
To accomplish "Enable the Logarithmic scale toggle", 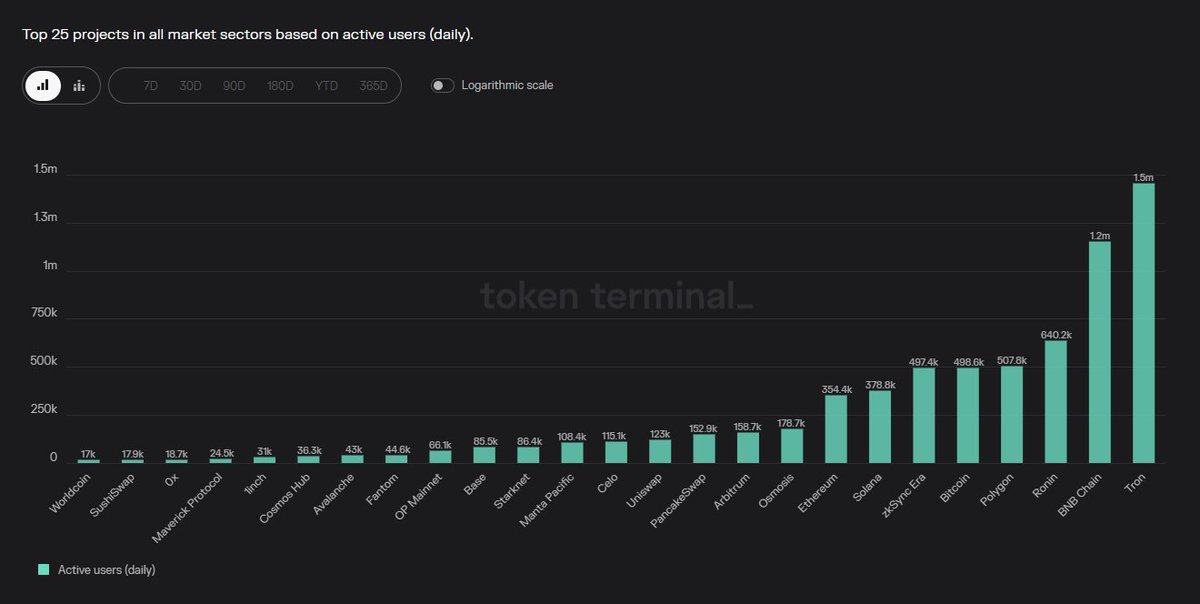I will tap(443, 85).
